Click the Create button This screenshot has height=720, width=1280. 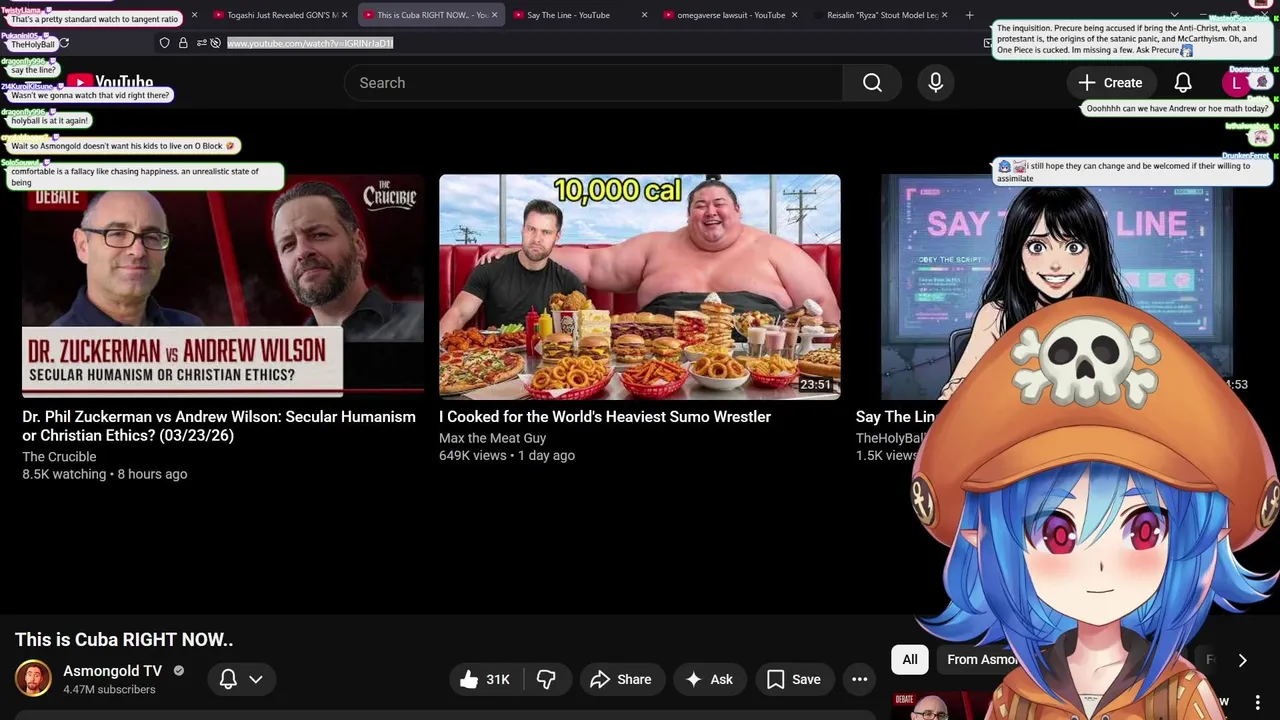coord(1110,83)
